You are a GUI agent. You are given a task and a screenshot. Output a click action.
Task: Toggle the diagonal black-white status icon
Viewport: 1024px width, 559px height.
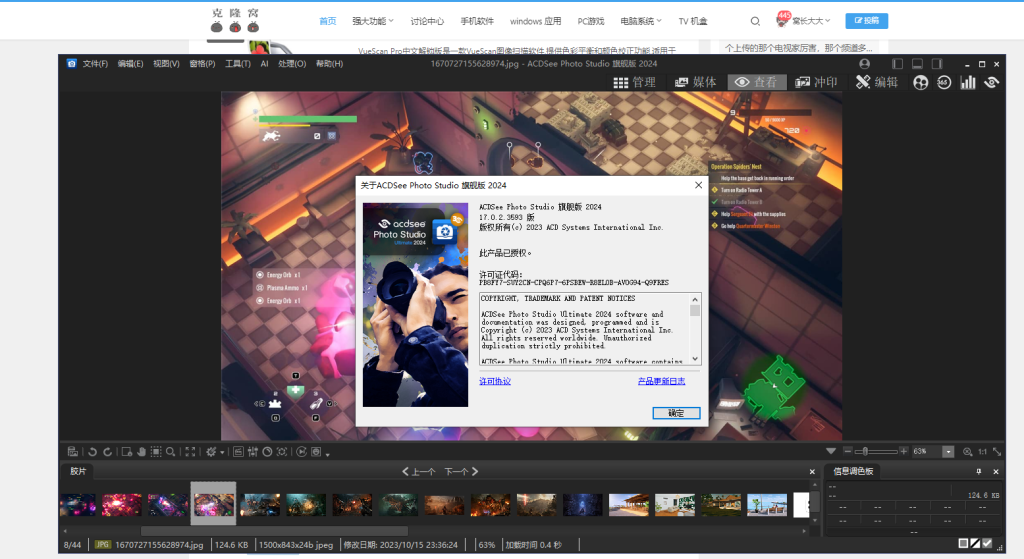(976, 543)
